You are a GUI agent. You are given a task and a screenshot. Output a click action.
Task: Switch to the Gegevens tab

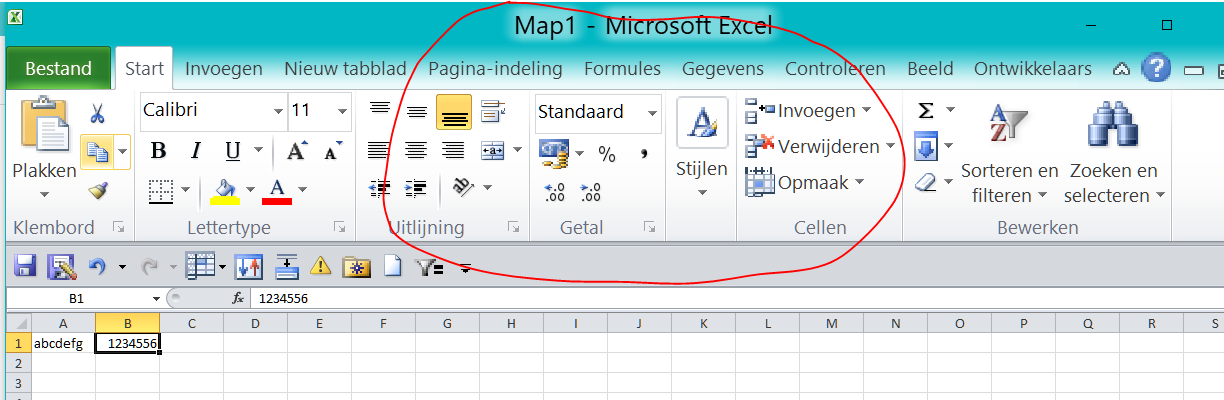click(723, 69)
